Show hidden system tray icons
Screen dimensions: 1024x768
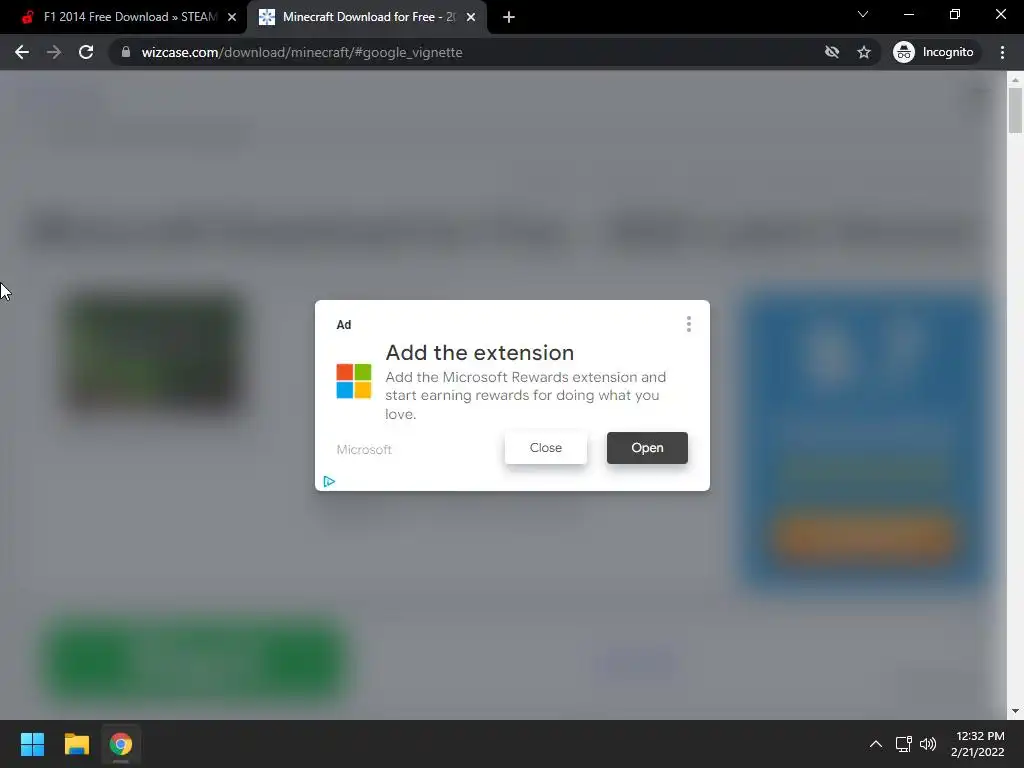coord(876,744)
